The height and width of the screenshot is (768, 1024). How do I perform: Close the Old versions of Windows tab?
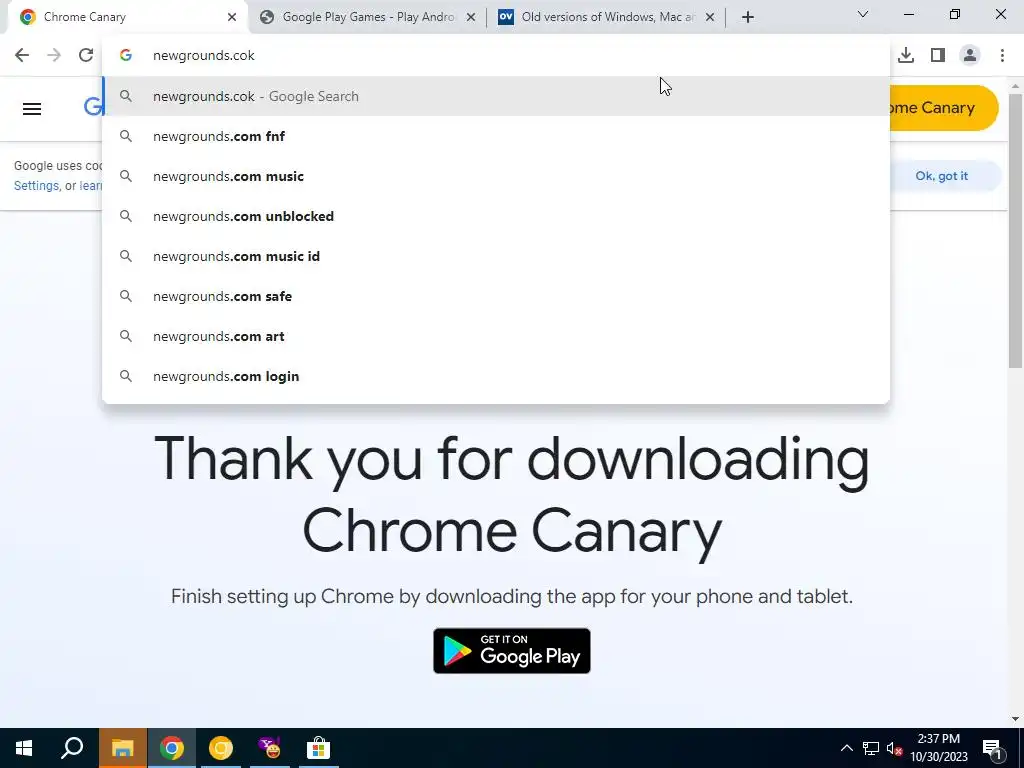click(710, 17)
